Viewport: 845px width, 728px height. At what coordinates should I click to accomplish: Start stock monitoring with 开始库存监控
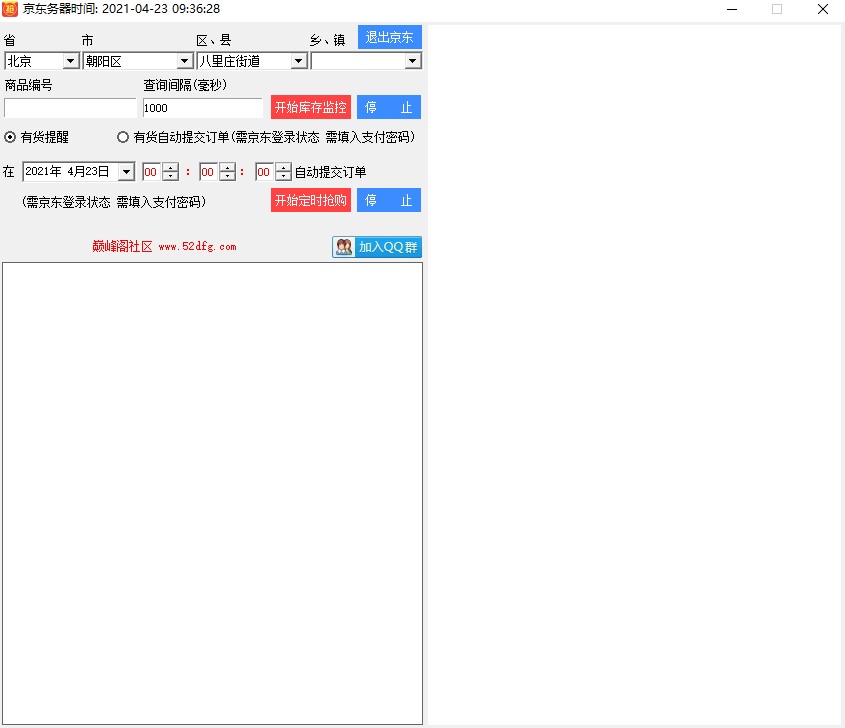coord(311,107)
